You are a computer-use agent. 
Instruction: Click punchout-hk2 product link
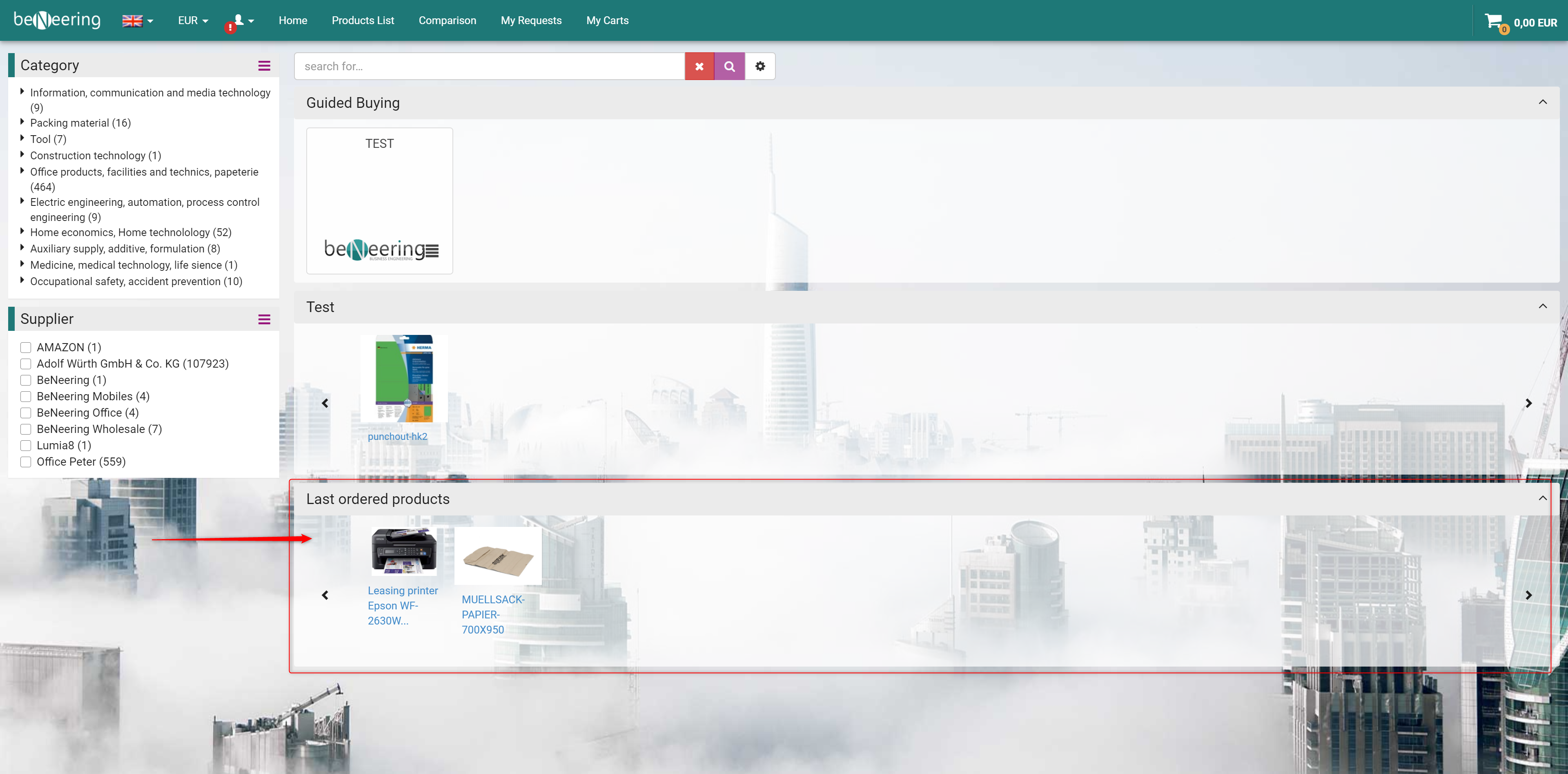[x=397, y=437]
